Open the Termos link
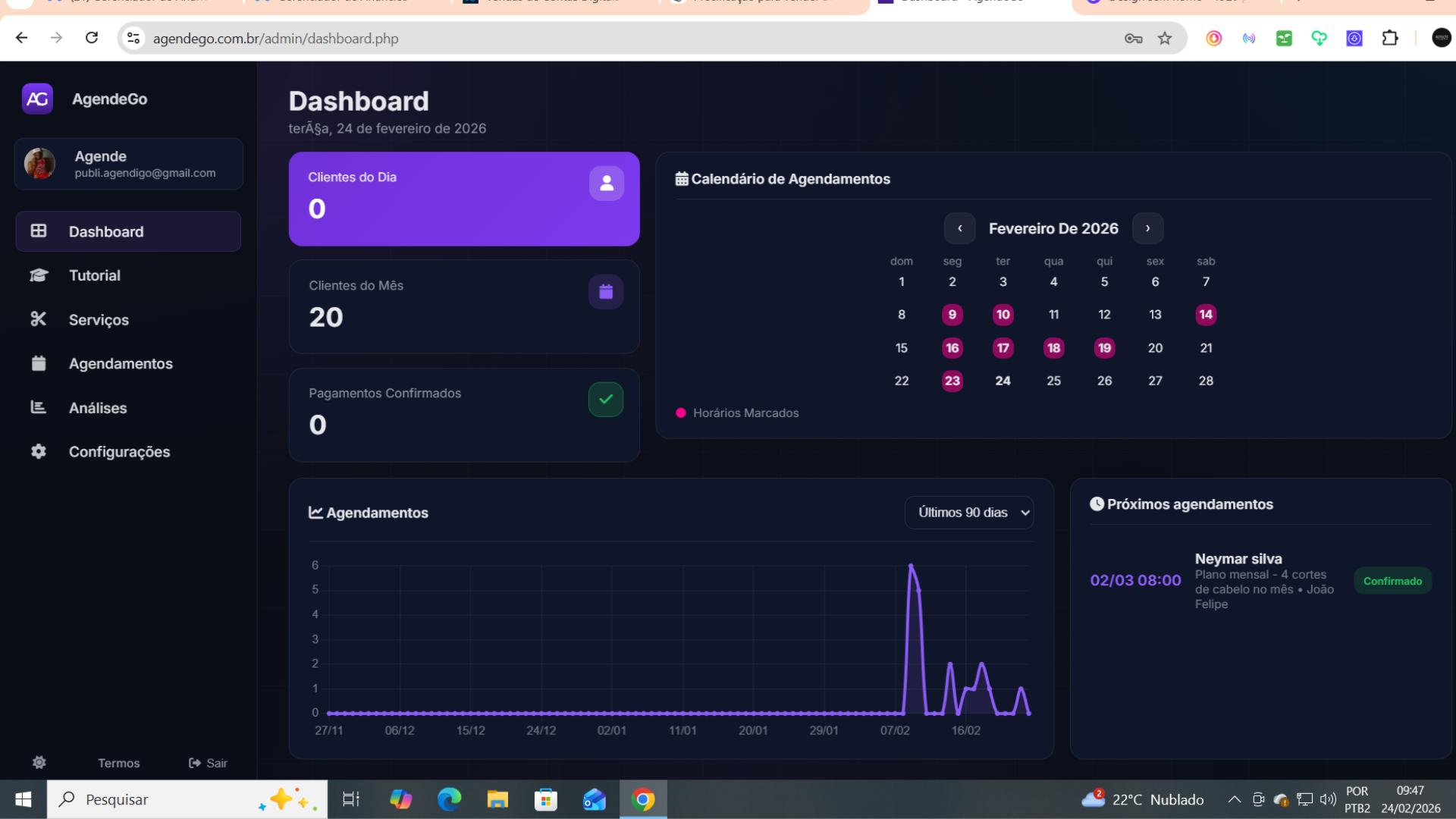 (118, 763)
